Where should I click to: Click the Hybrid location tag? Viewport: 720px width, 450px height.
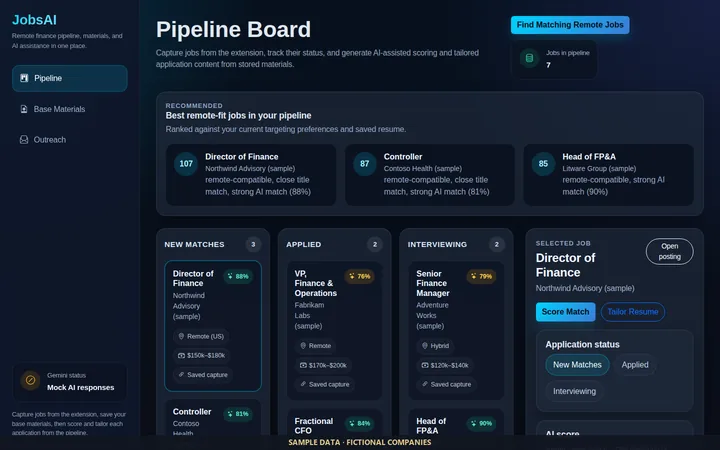coord(435,346)
